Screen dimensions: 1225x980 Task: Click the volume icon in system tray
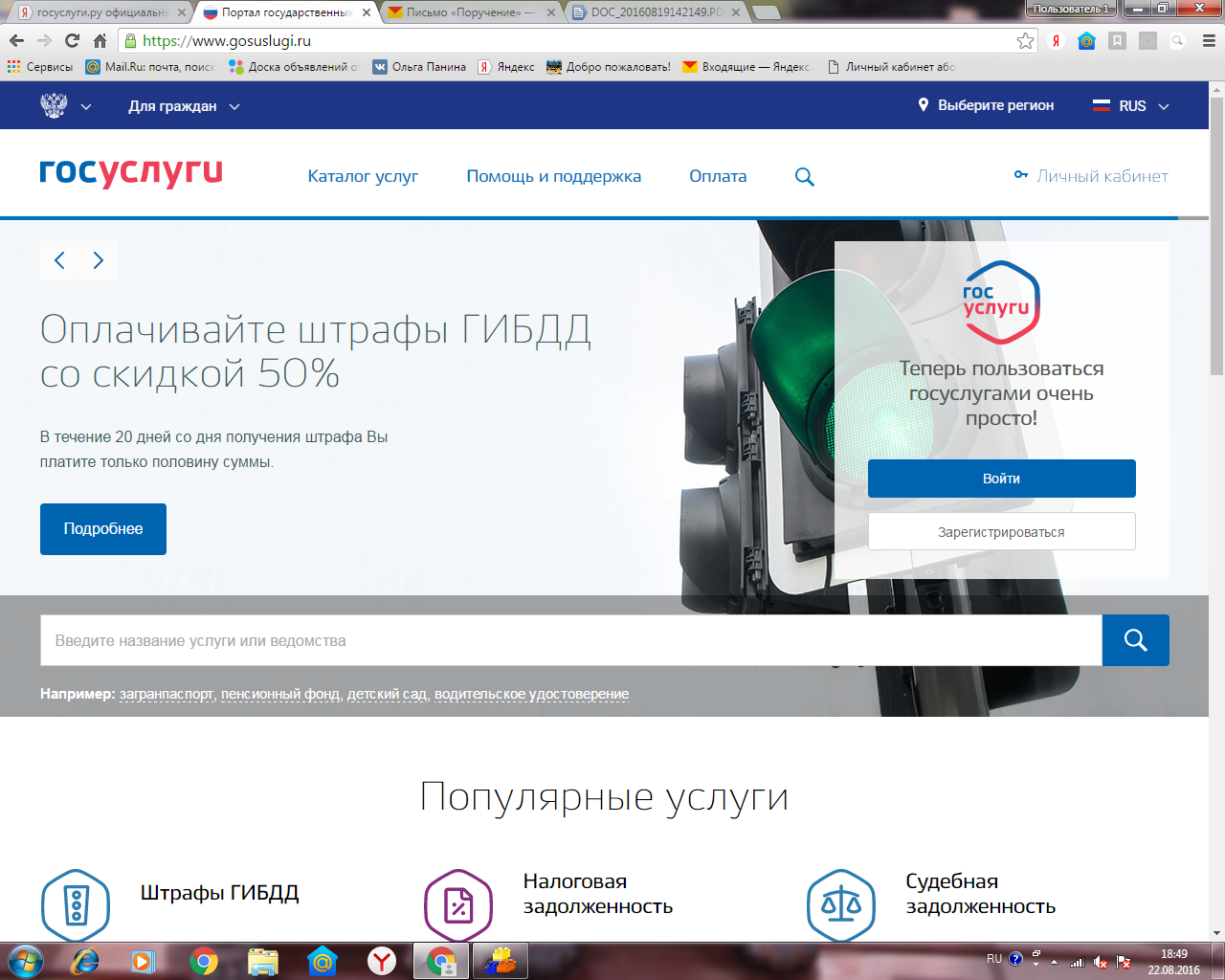pyautogui.click(x=1101, y=962)
